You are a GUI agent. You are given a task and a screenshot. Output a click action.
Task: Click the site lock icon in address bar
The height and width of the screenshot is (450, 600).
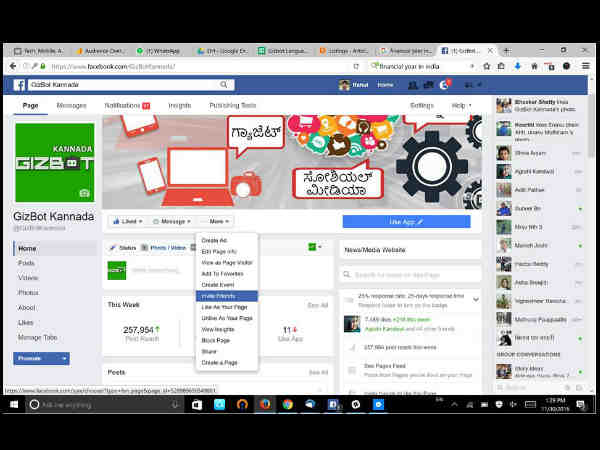pos(43,67)
